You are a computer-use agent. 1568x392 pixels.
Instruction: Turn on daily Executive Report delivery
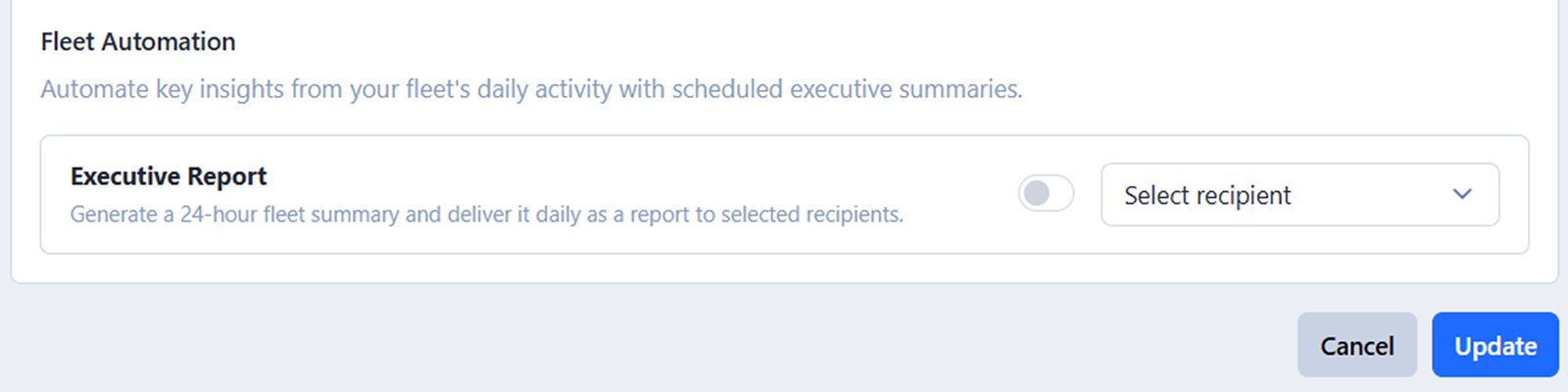tap(1046, 194)
